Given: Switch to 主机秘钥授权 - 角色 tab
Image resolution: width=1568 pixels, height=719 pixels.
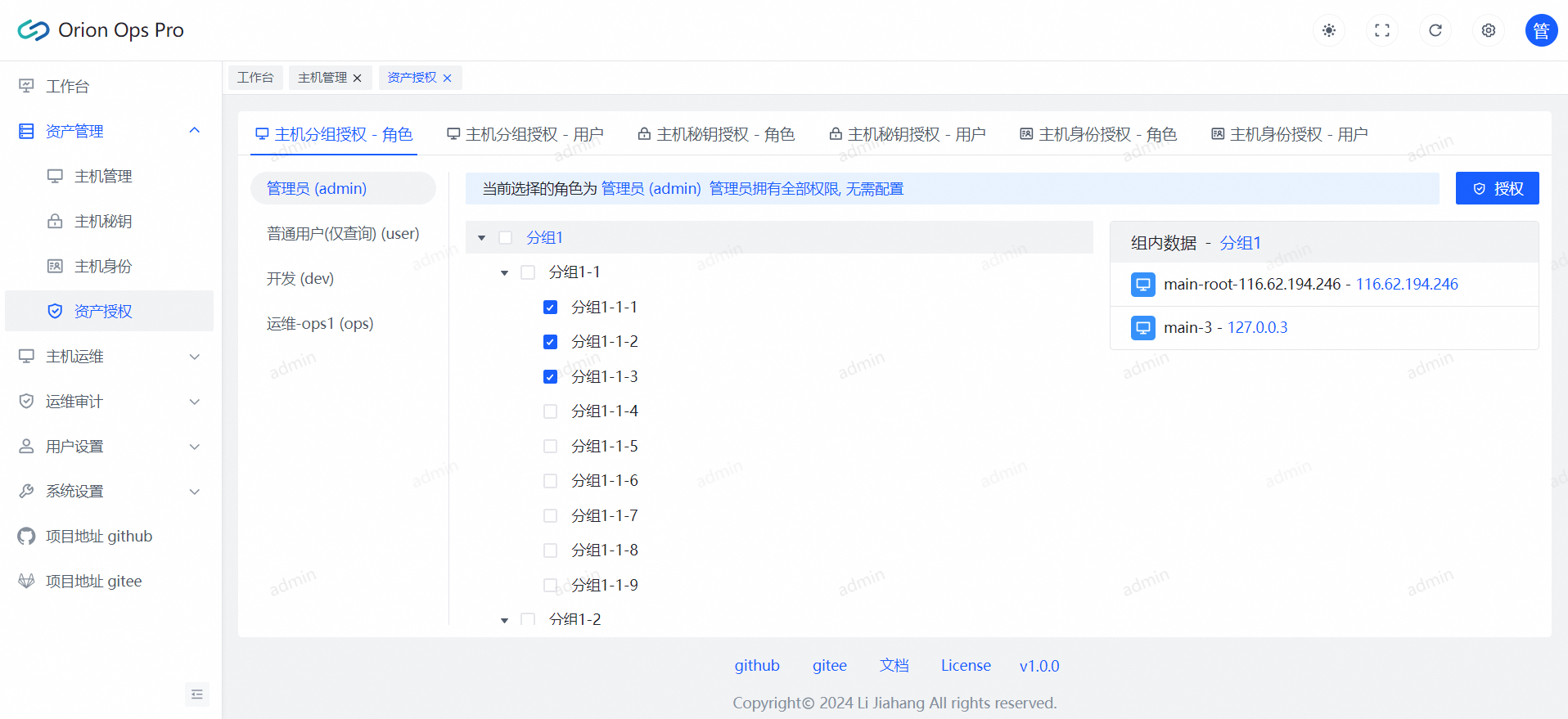Looking at the screenshot, I should [716, 134].
